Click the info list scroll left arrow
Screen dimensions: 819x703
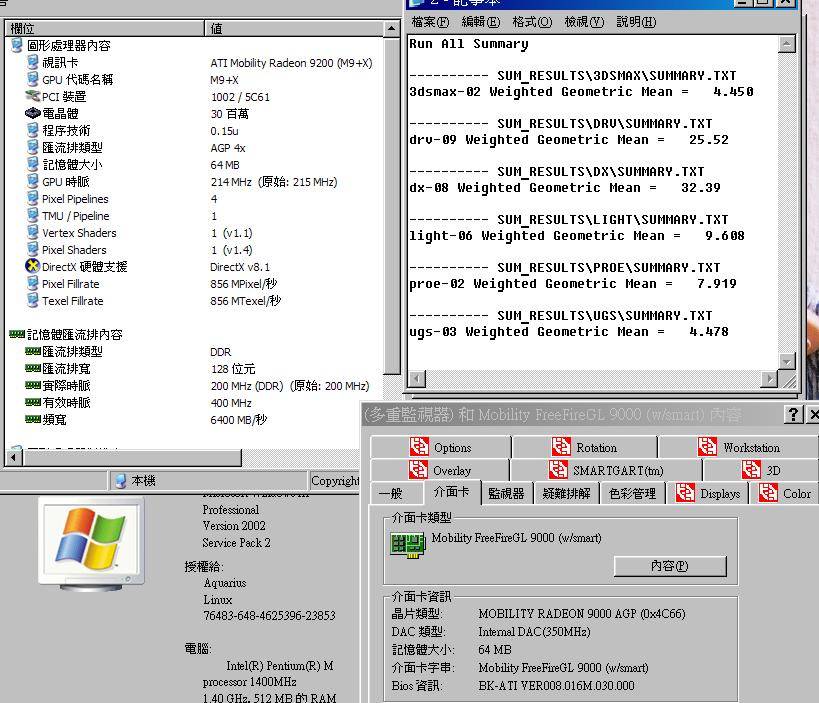point(13,458)
